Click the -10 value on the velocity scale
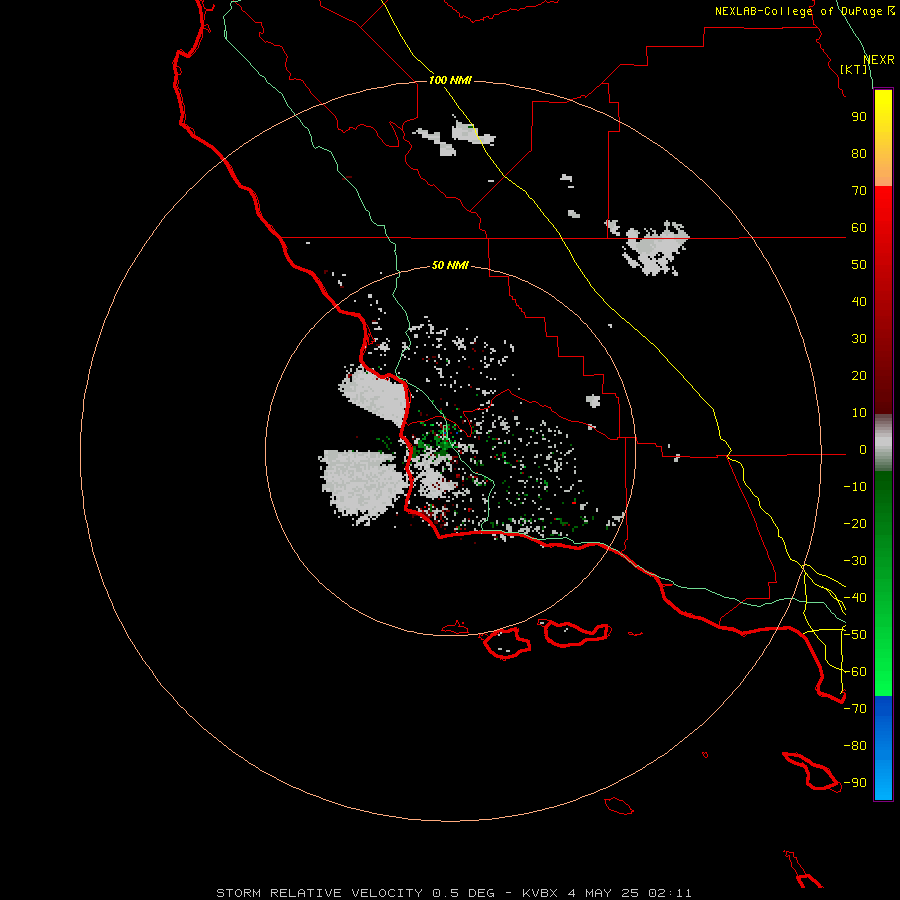 (855, 487)
